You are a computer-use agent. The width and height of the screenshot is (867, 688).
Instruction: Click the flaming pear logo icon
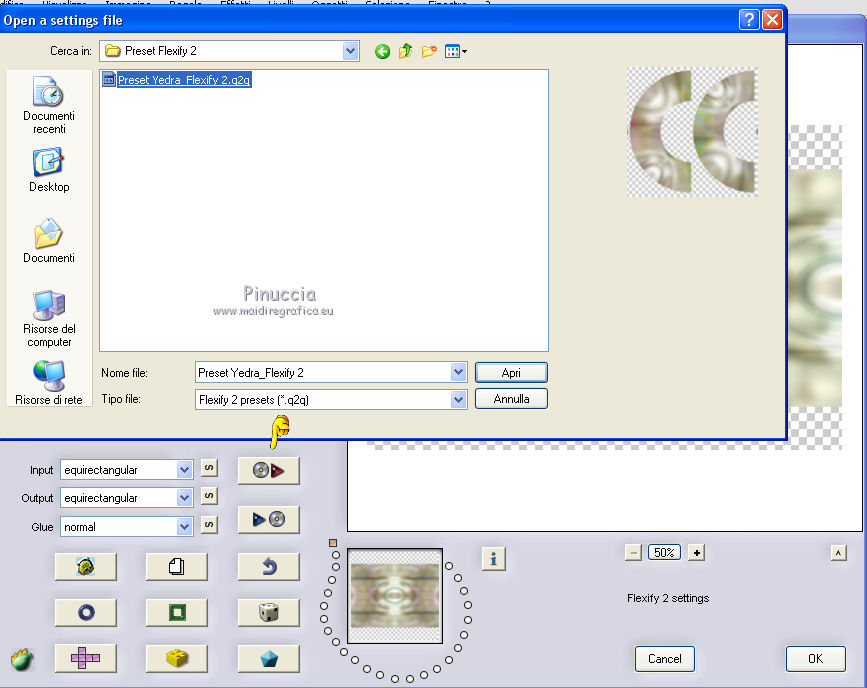point(22,659)
